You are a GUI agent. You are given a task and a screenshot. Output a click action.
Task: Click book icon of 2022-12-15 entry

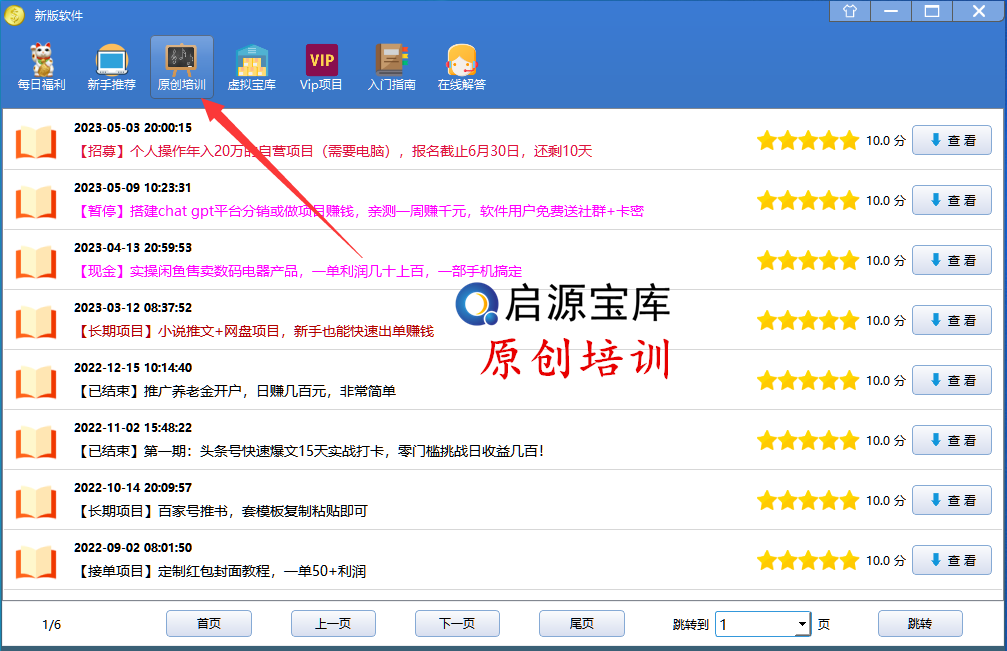tap(36, 381)
